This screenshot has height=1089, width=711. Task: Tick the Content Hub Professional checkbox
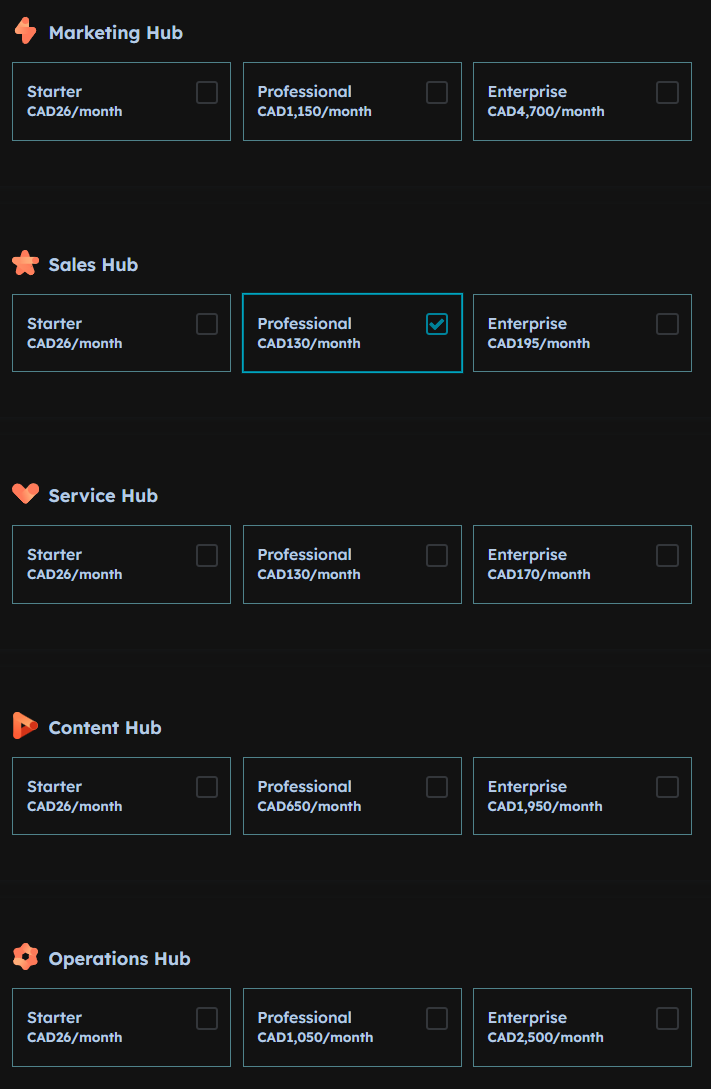click(x=437, y=788)
